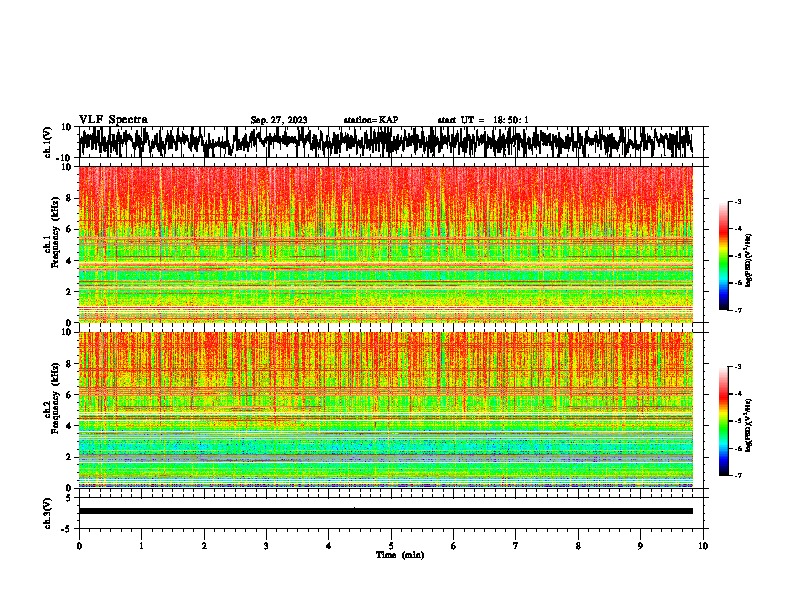Click the ch.2 color bar legend text
792x612 pixels.
[x=748, y=425]
